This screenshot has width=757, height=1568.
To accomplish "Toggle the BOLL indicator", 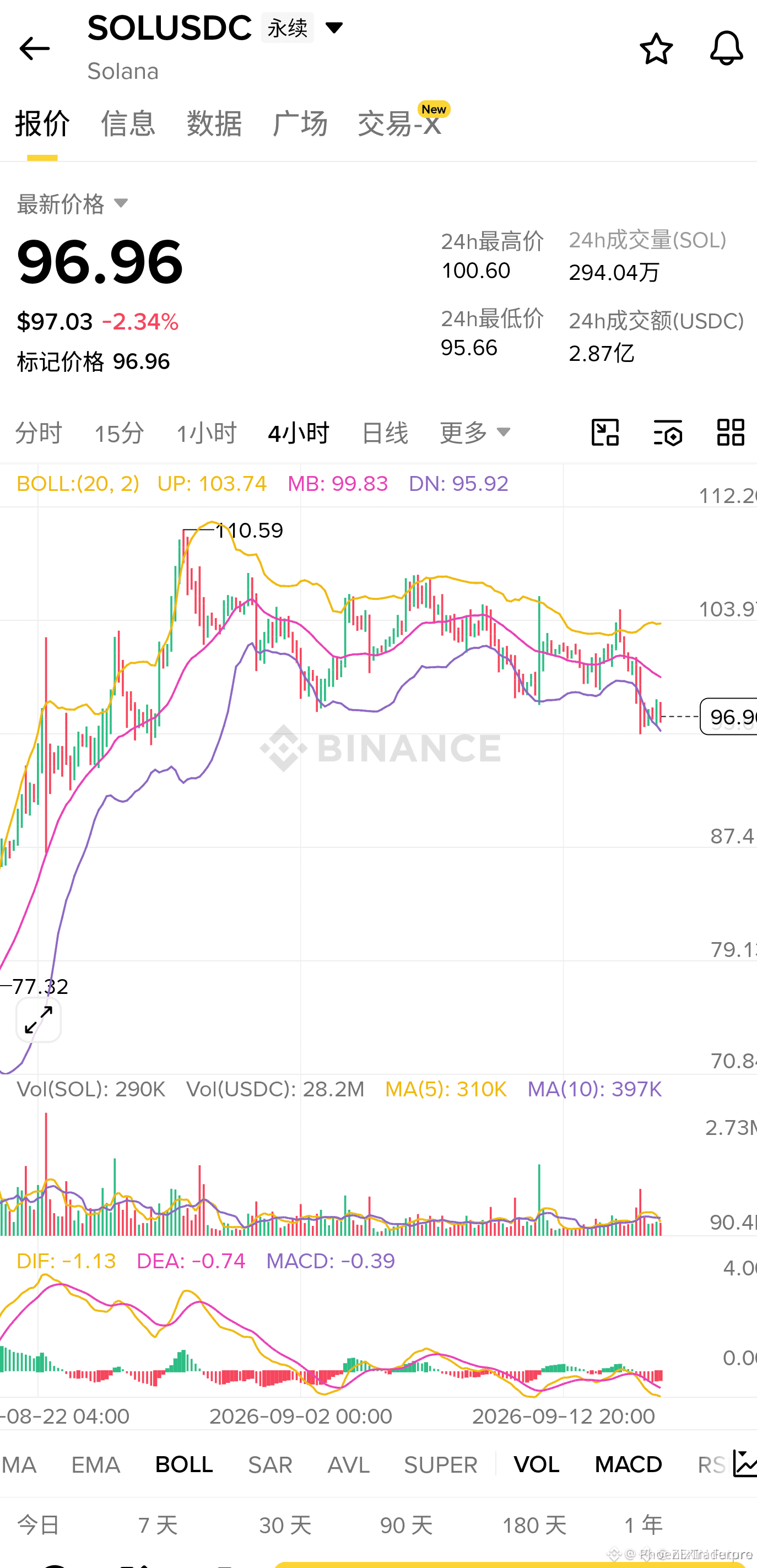I will (184, 1464).
